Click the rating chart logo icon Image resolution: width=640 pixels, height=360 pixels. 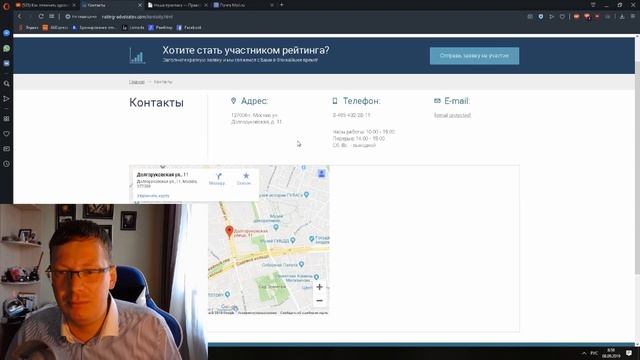[x=138, y=56]
